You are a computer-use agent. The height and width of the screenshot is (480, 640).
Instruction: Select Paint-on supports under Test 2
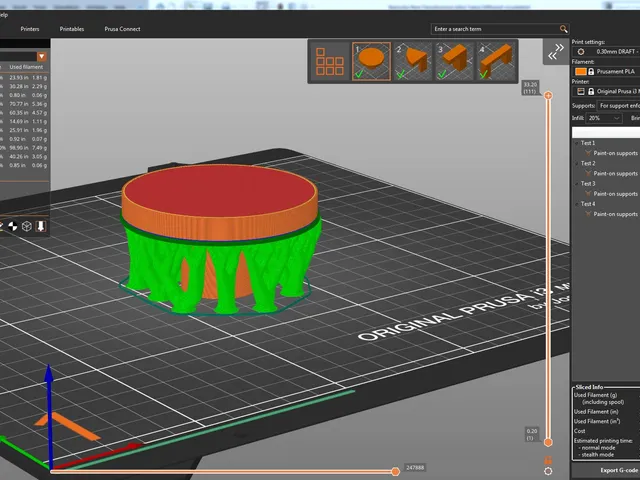coord(616,173)
